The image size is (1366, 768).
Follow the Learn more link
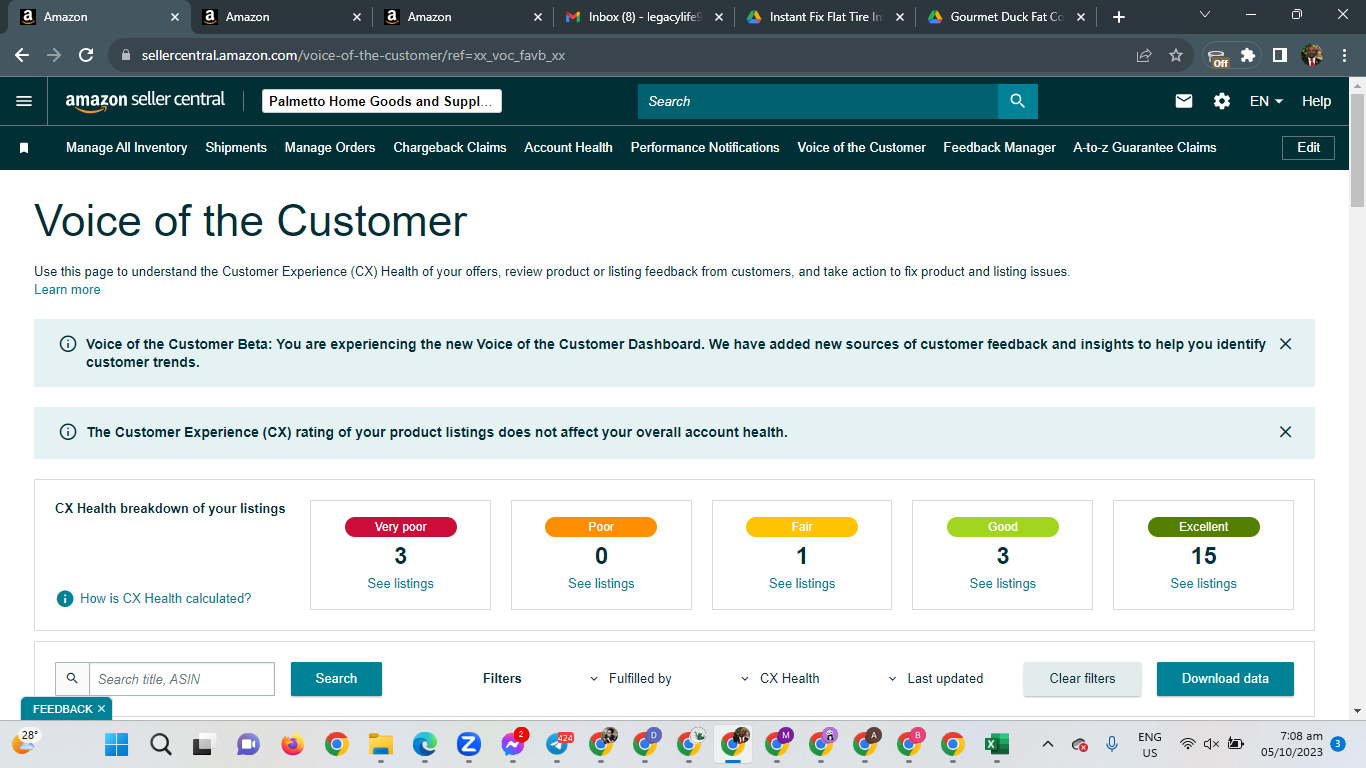67,289
